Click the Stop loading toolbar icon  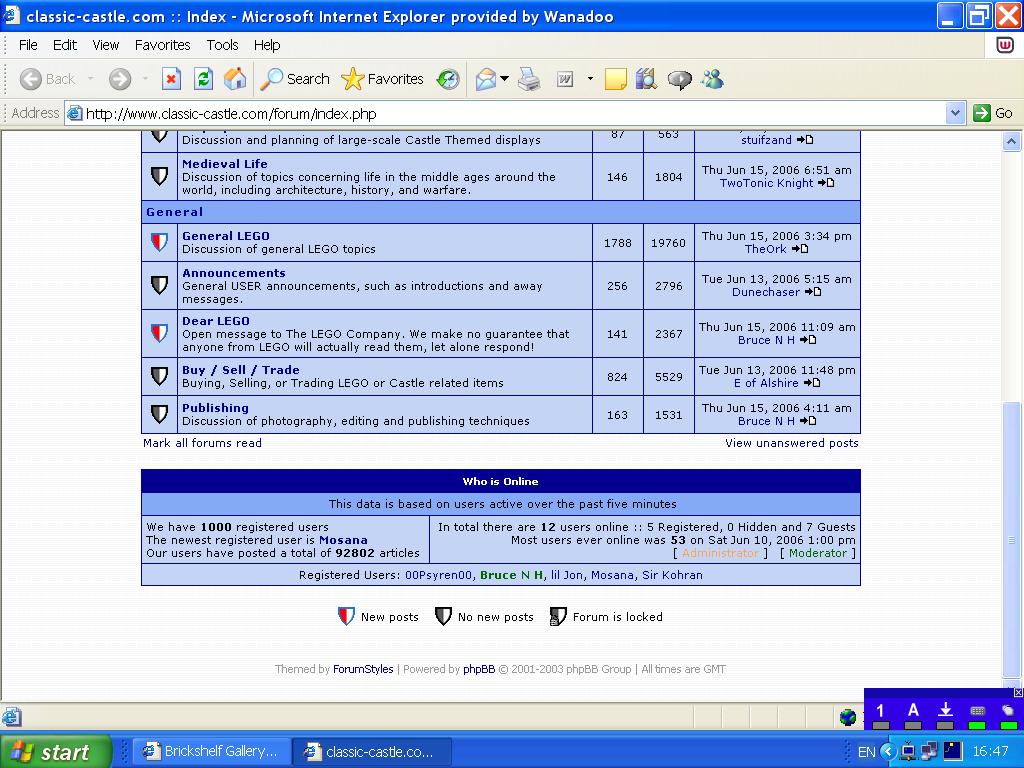(x=171, y=79)
